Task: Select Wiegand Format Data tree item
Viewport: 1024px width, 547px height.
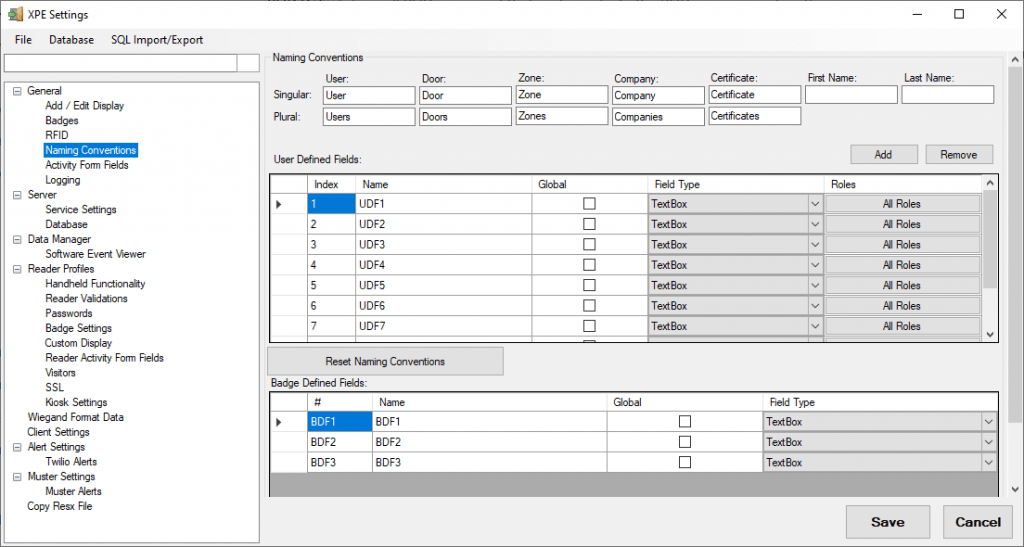Action: tap(75, 417)
